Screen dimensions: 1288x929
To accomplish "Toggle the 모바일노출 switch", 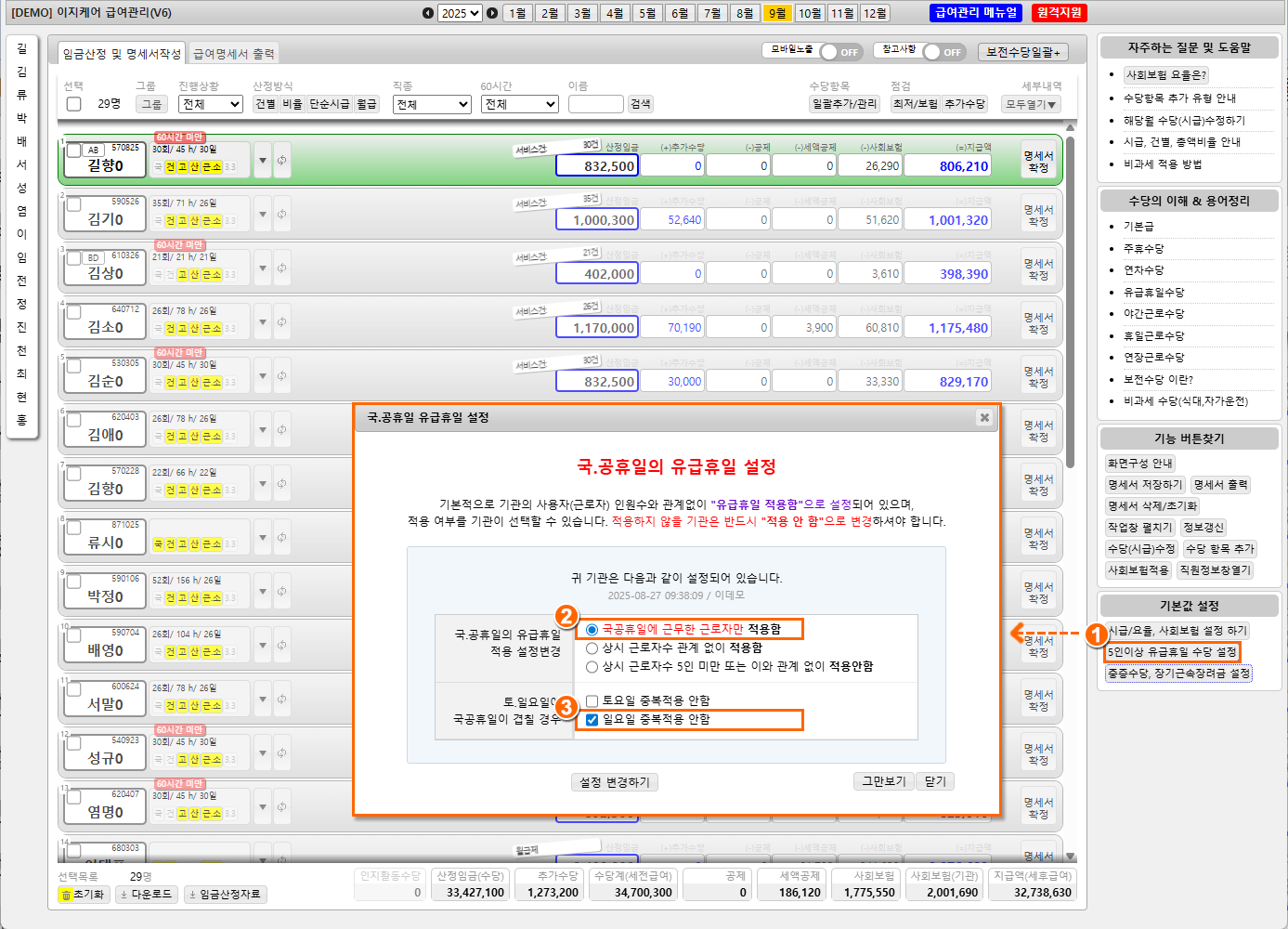I will point(839,52).
